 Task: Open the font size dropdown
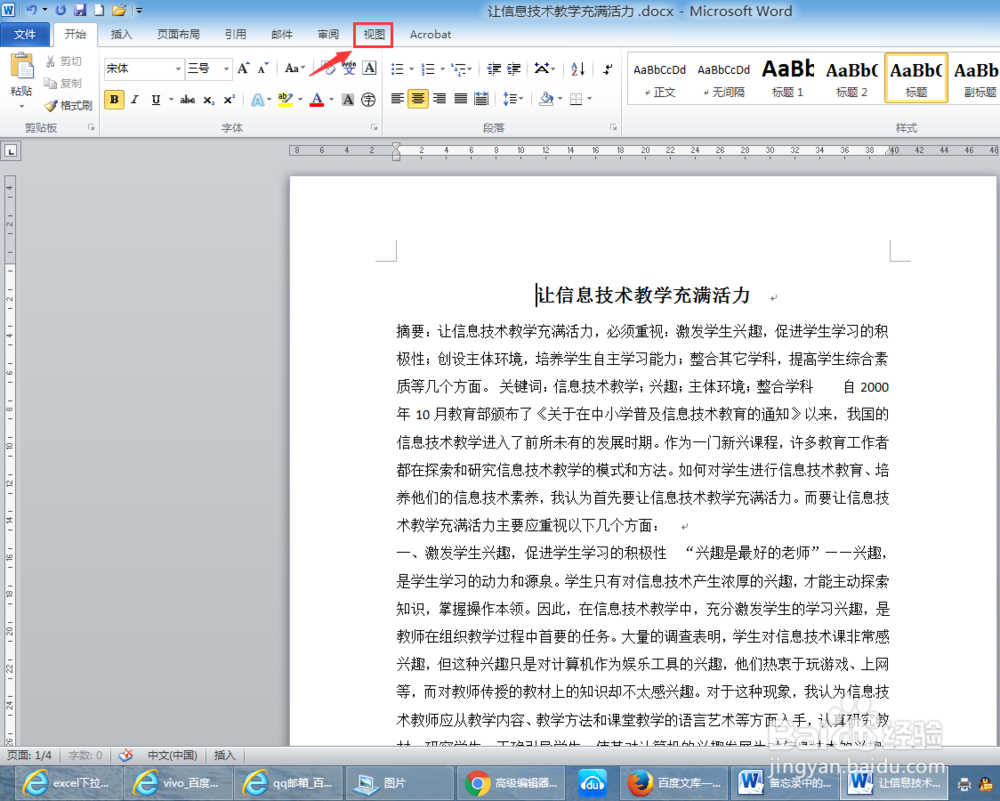(225, 68)
